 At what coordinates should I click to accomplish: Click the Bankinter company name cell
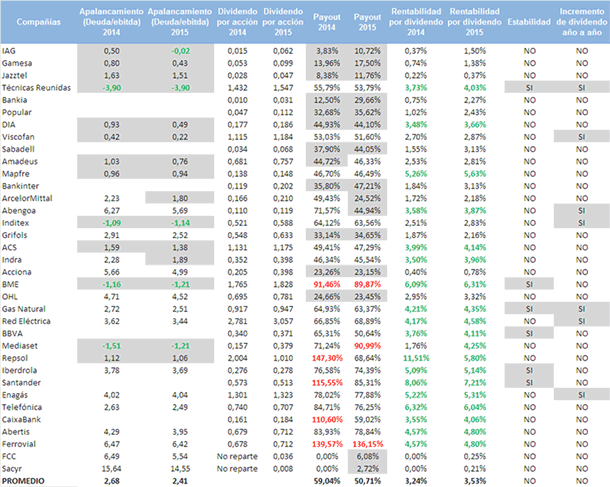tap(20, 186)
